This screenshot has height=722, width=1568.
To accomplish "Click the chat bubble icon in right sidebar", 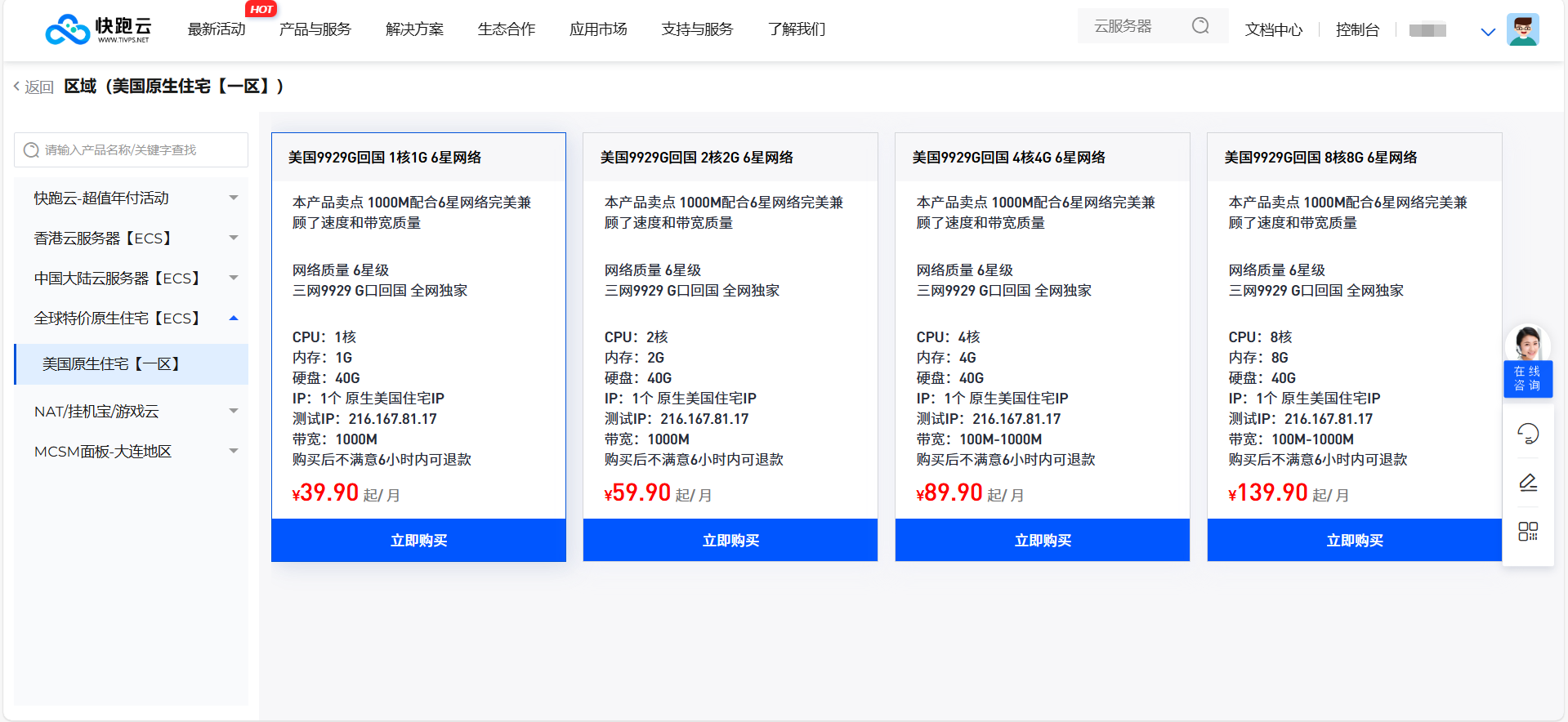I will (1527, 434).
